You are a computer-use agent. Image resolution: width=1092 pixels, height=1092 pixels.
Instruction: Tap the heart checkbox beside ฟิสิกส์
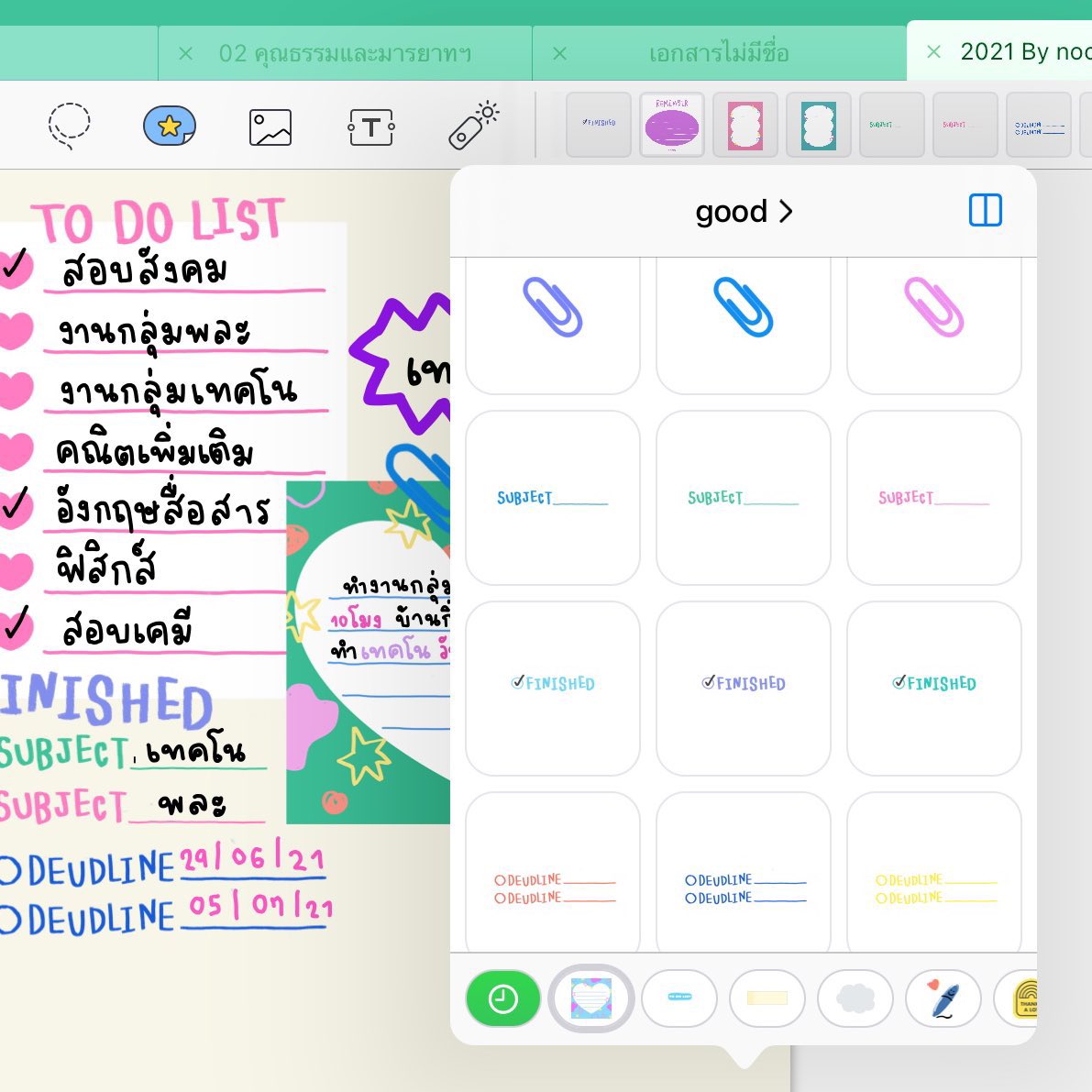click(x=16, y=571)
